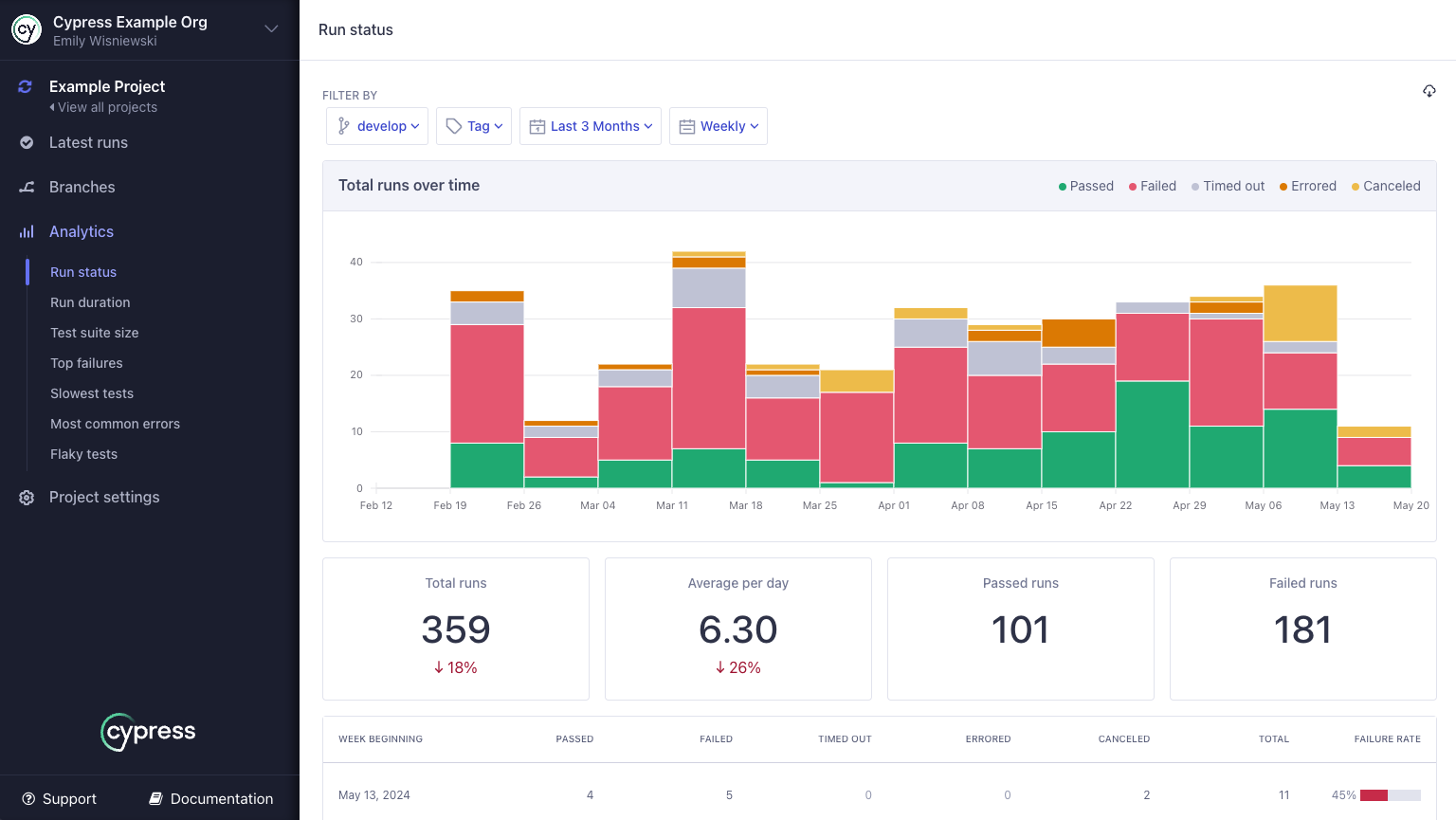Open the Weekly granularity dropdown
Viewport: 1456px width, 820px height.
point(718,125)
